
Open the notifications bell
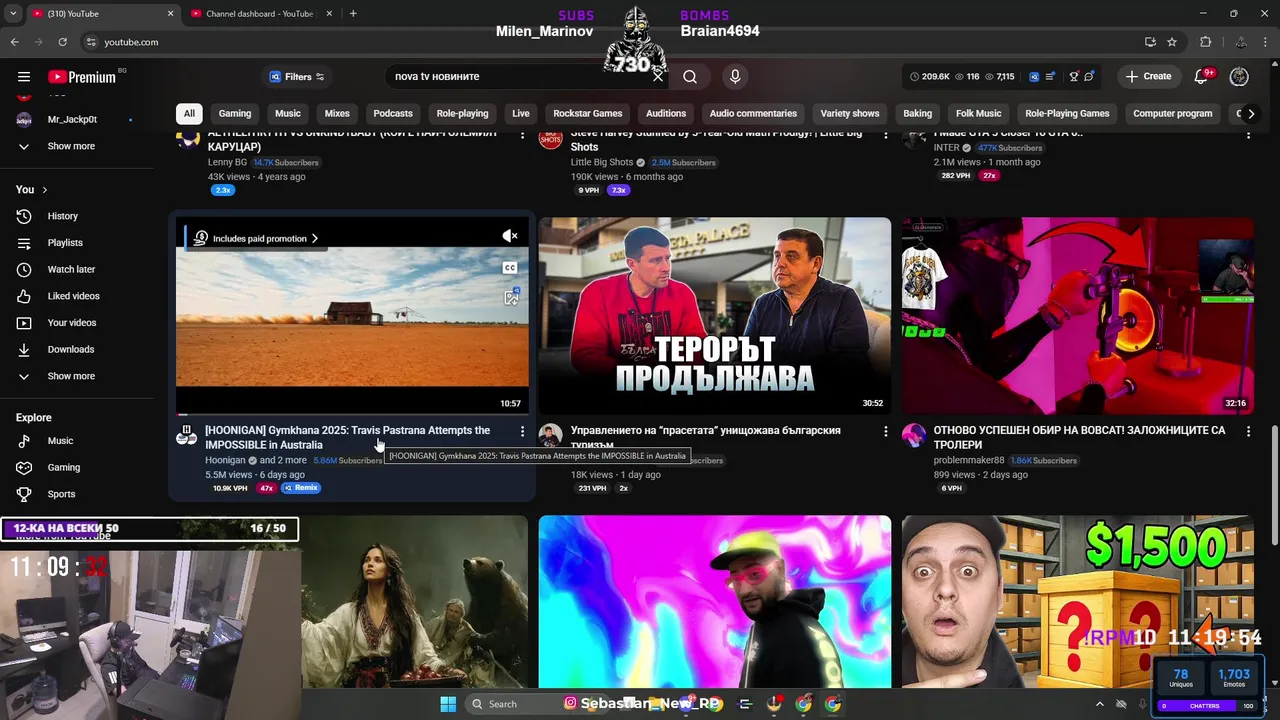(x=1203, y=76)
